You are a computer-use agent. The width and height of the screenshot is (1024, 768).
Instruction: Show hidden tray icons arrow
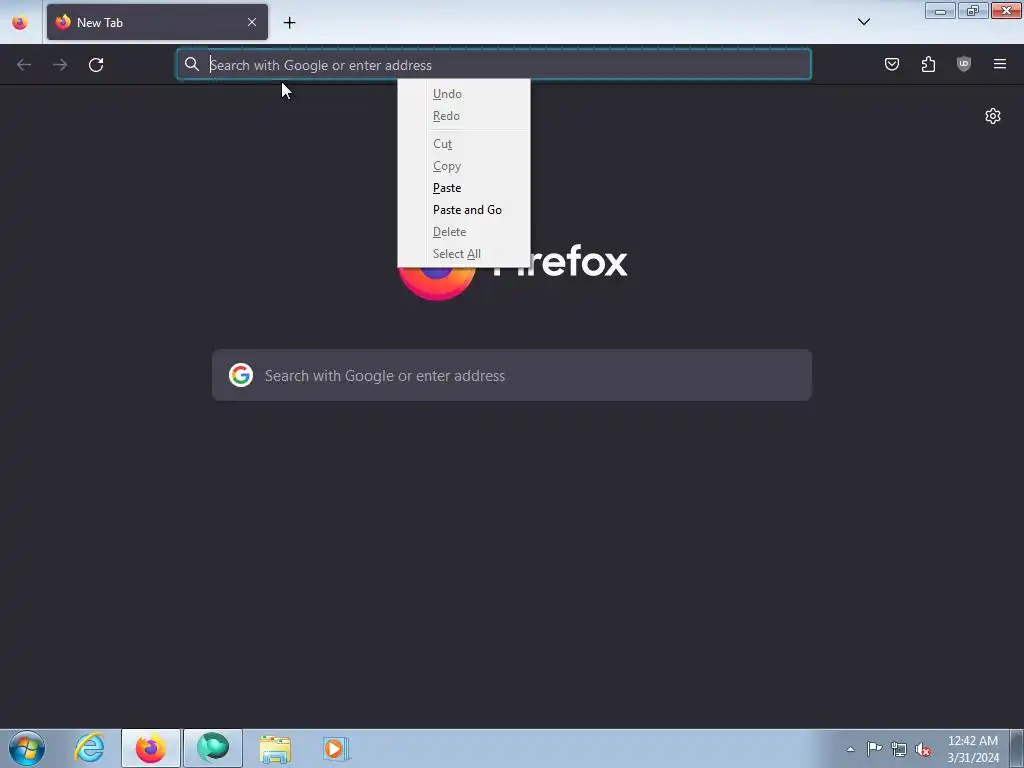(850, 749)
